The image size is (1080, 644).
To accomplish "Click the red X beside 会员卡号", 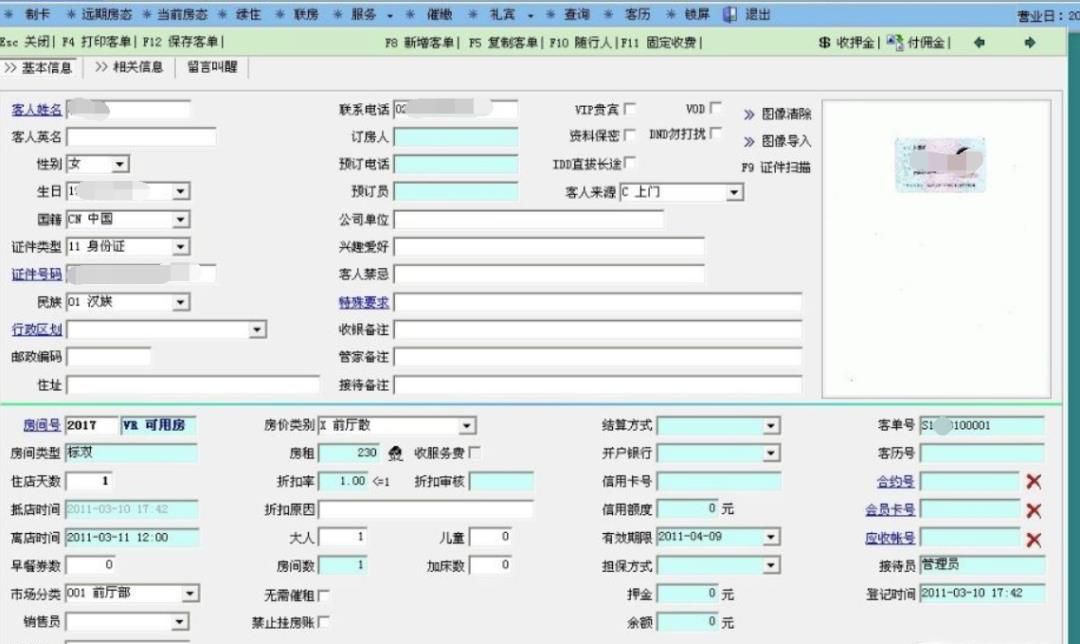I will tap(1034, 510).
